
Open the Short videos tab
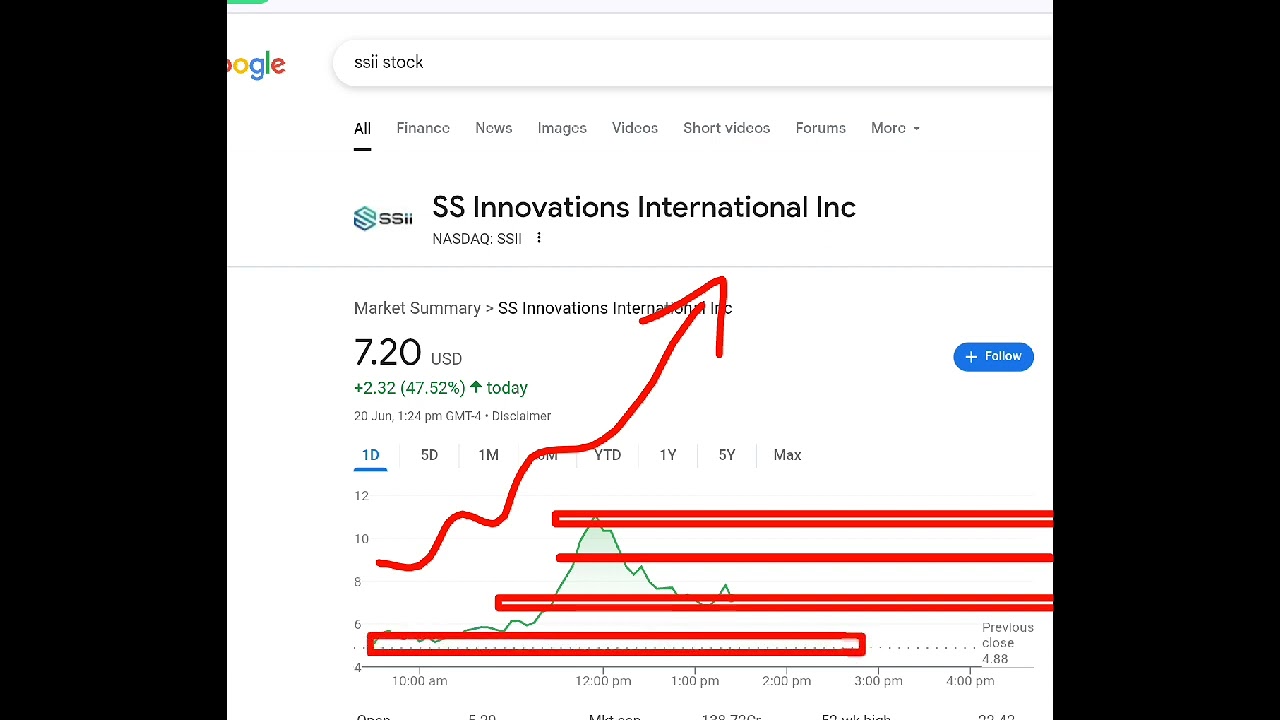pyautogui.click(x=727, y=128)
